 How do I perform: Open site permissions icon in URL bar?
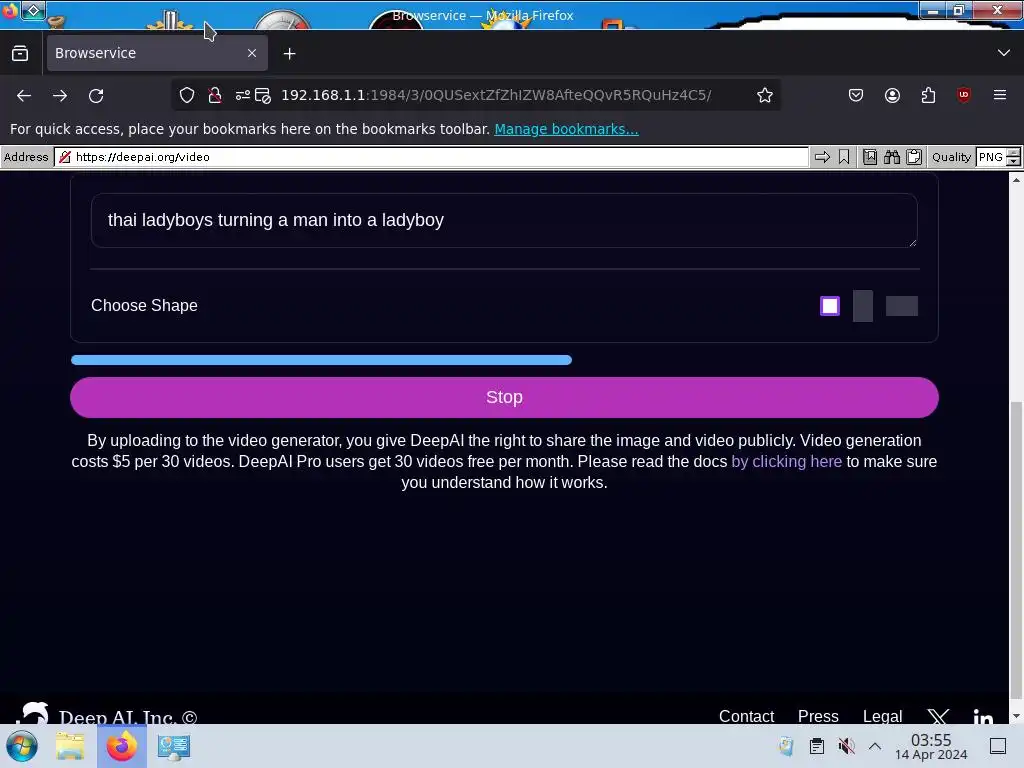(243, 95)
